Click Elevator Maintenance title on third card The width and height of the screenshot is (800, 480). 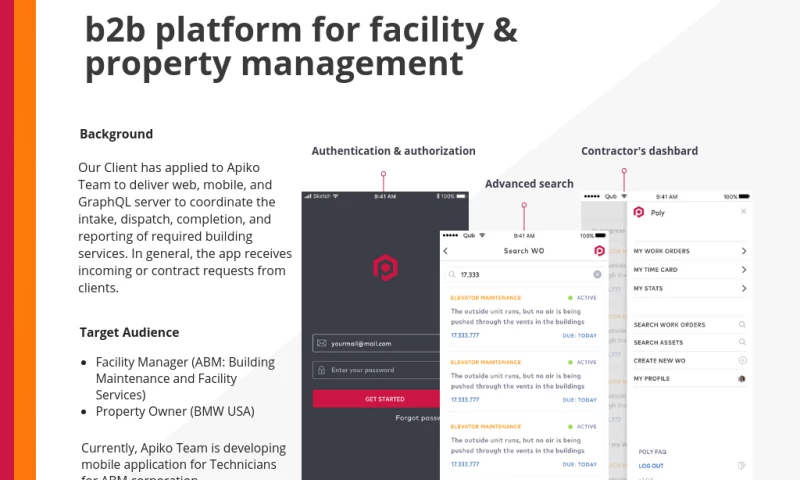point(486,426)
